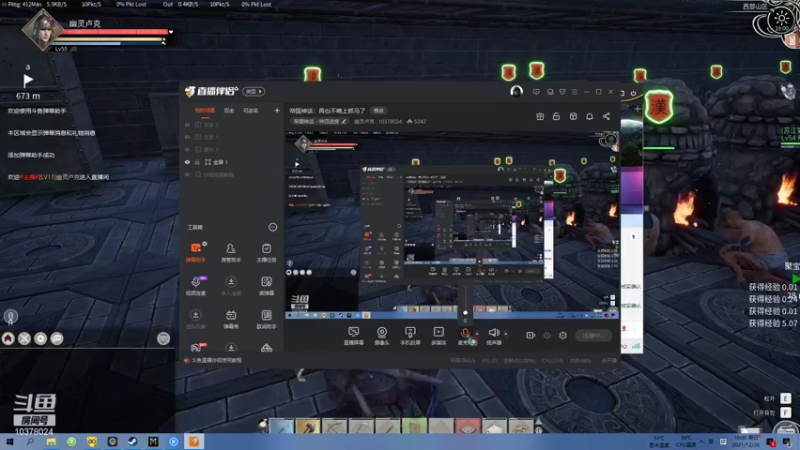
Task: Click the stream preview area
Action: [452, 225]
